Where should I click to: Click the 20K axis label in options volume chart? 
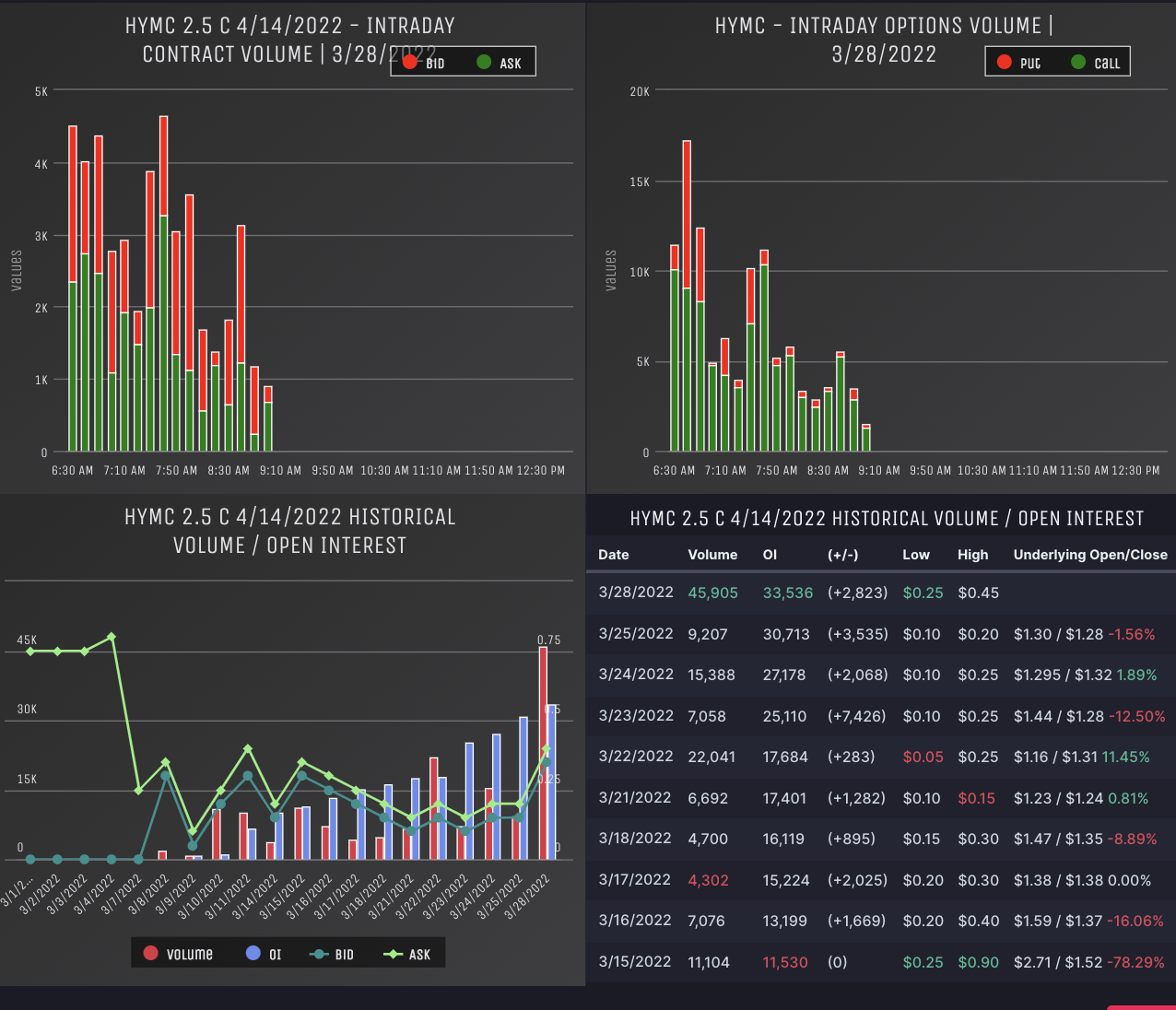tap(640, 92)
